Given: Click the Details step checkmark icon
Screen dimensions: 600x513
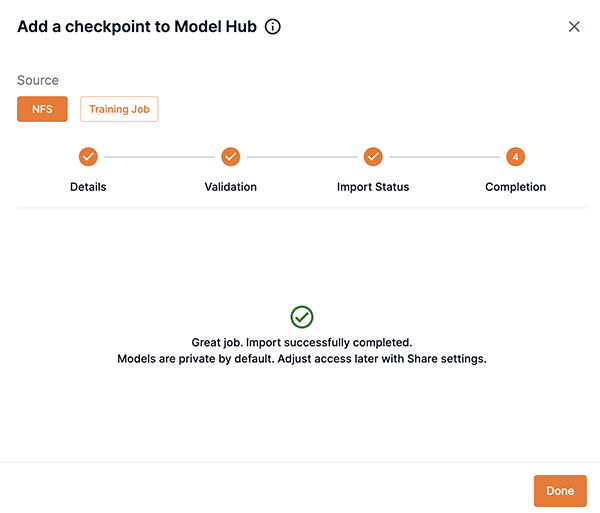Looking at the screenshot, I should pos(88,157).
